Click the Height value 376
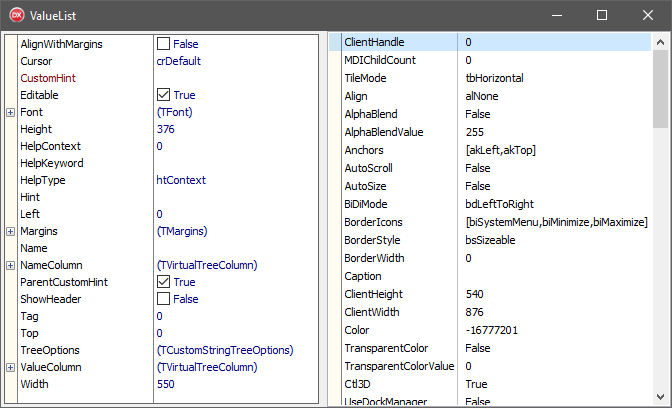Screen dimensions: 672x408 (x=166, y=129)
